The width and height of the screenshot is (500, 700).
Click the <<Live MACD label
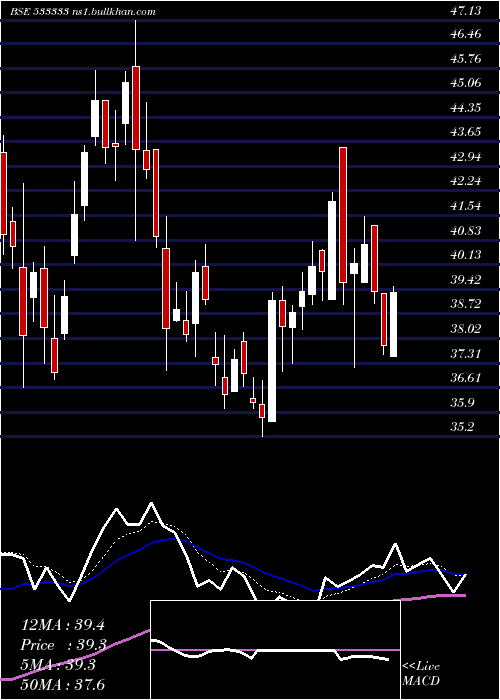tap(421, 674)
